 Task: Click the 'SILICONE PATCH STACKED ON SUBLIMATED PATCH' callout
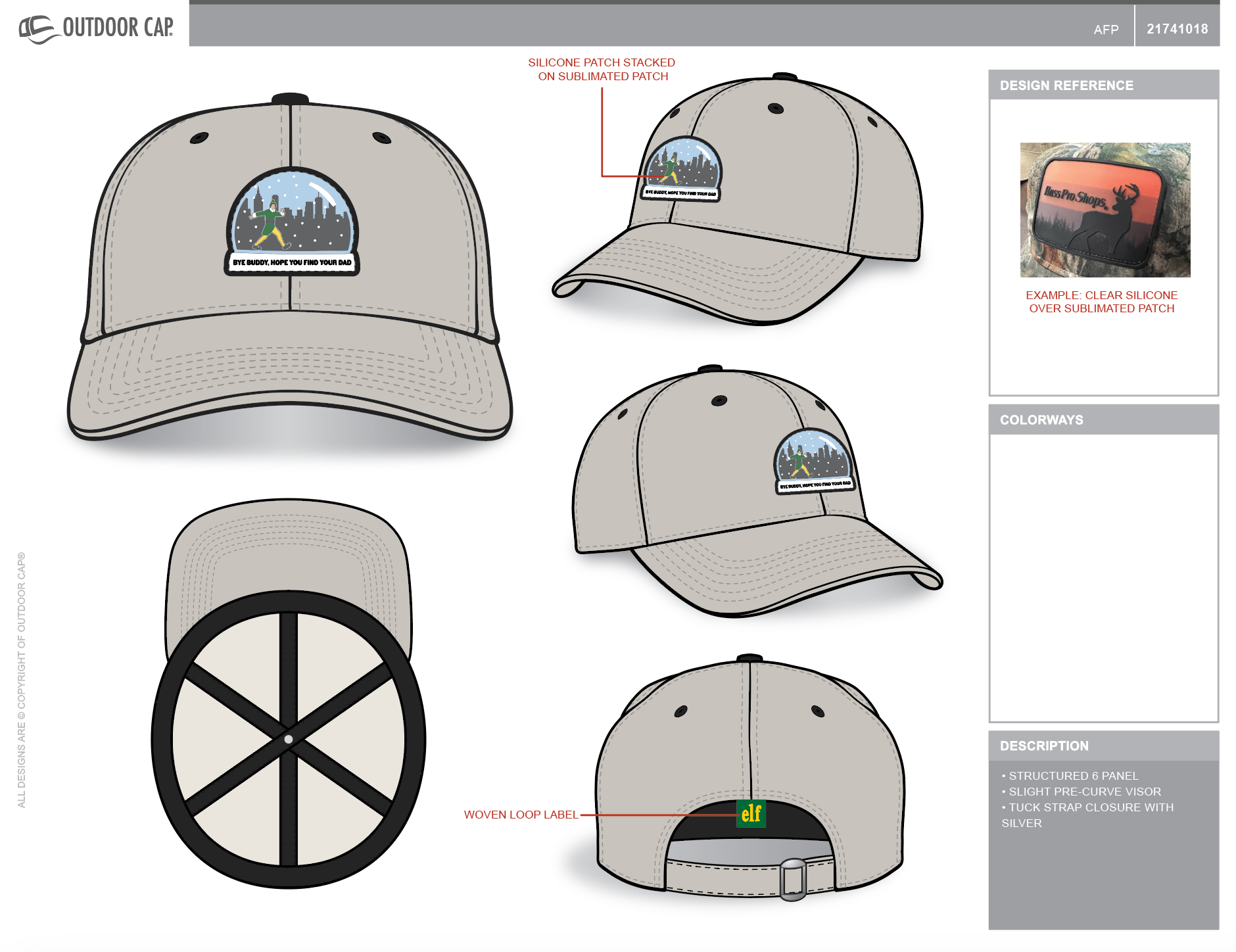[x=602, y=69]
